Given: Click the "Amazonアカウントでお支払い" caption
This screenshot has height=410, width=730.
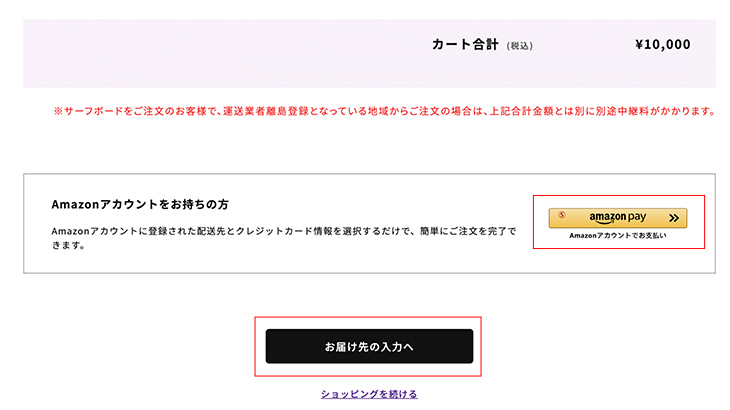Looking at the screenshot, I should click(x=617, y=237).
